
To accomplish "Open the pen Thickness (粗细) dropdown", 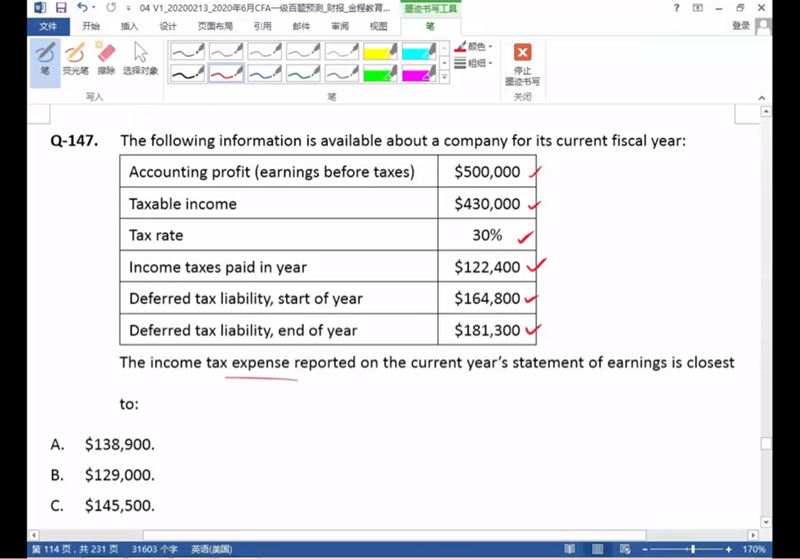I will pyautogui.click(x=475, y=62).
